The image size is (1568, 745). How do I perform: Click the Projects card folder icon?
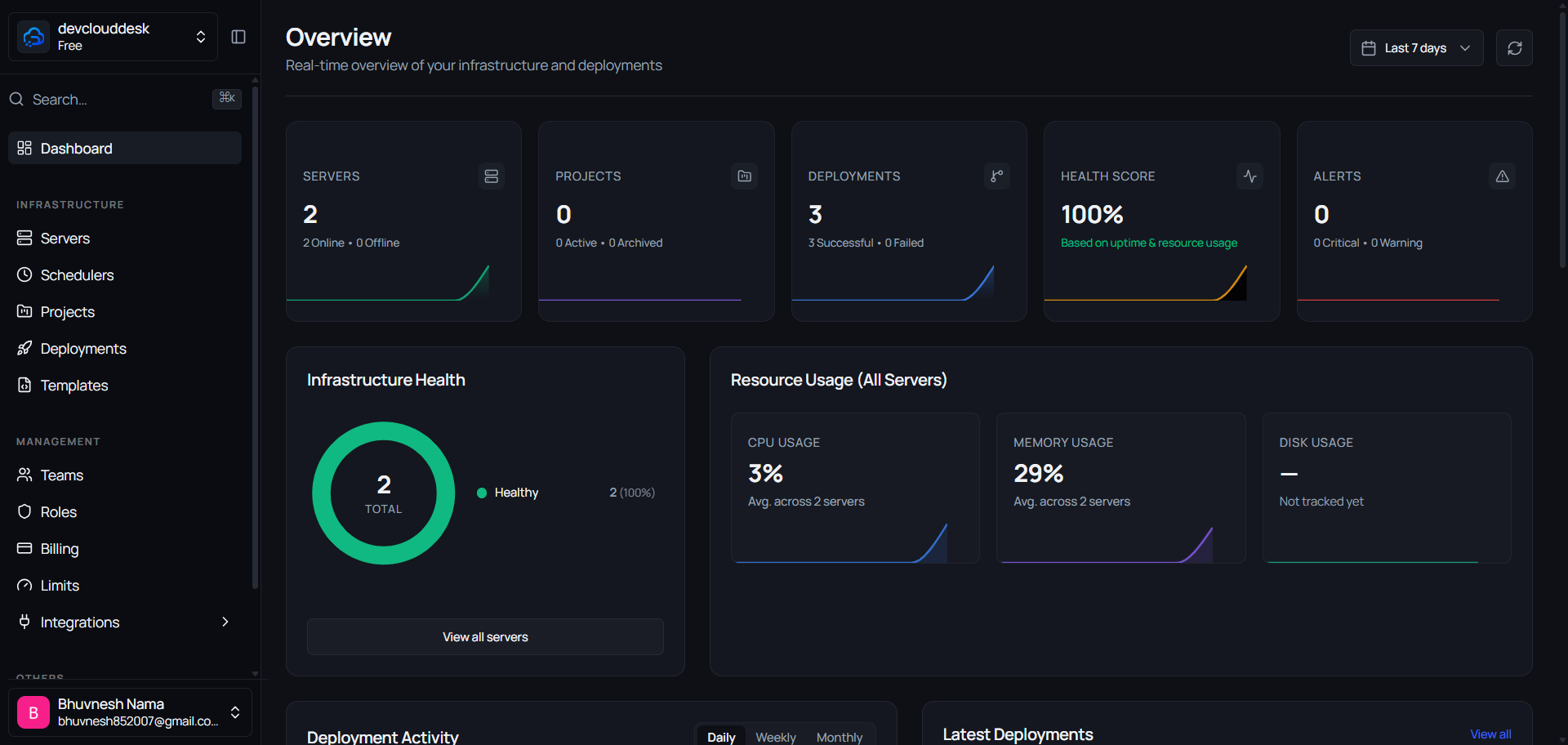(x=744, y=176)
